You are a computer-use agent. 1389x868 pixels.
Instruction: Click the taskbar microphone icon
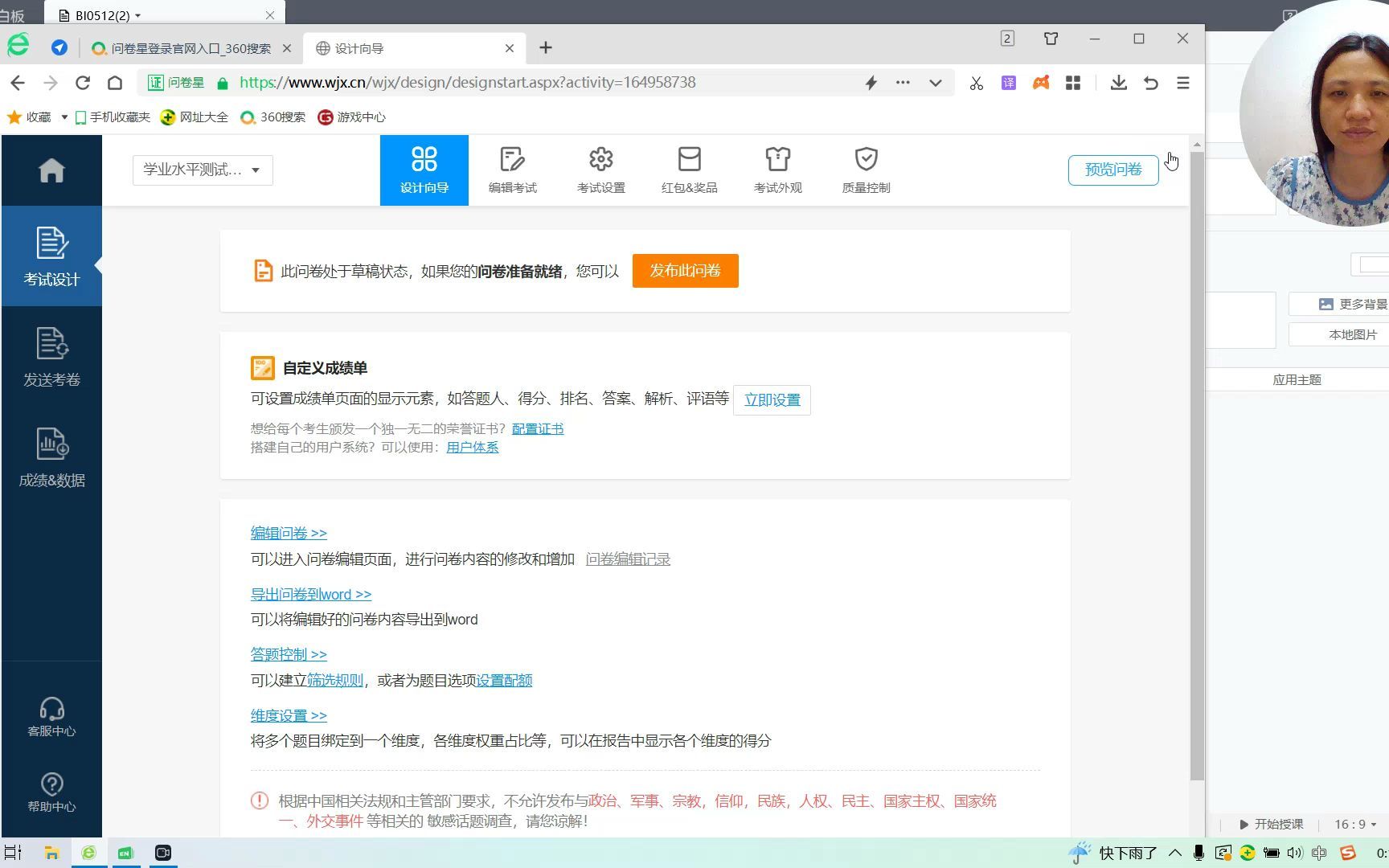click(1198, 853)
